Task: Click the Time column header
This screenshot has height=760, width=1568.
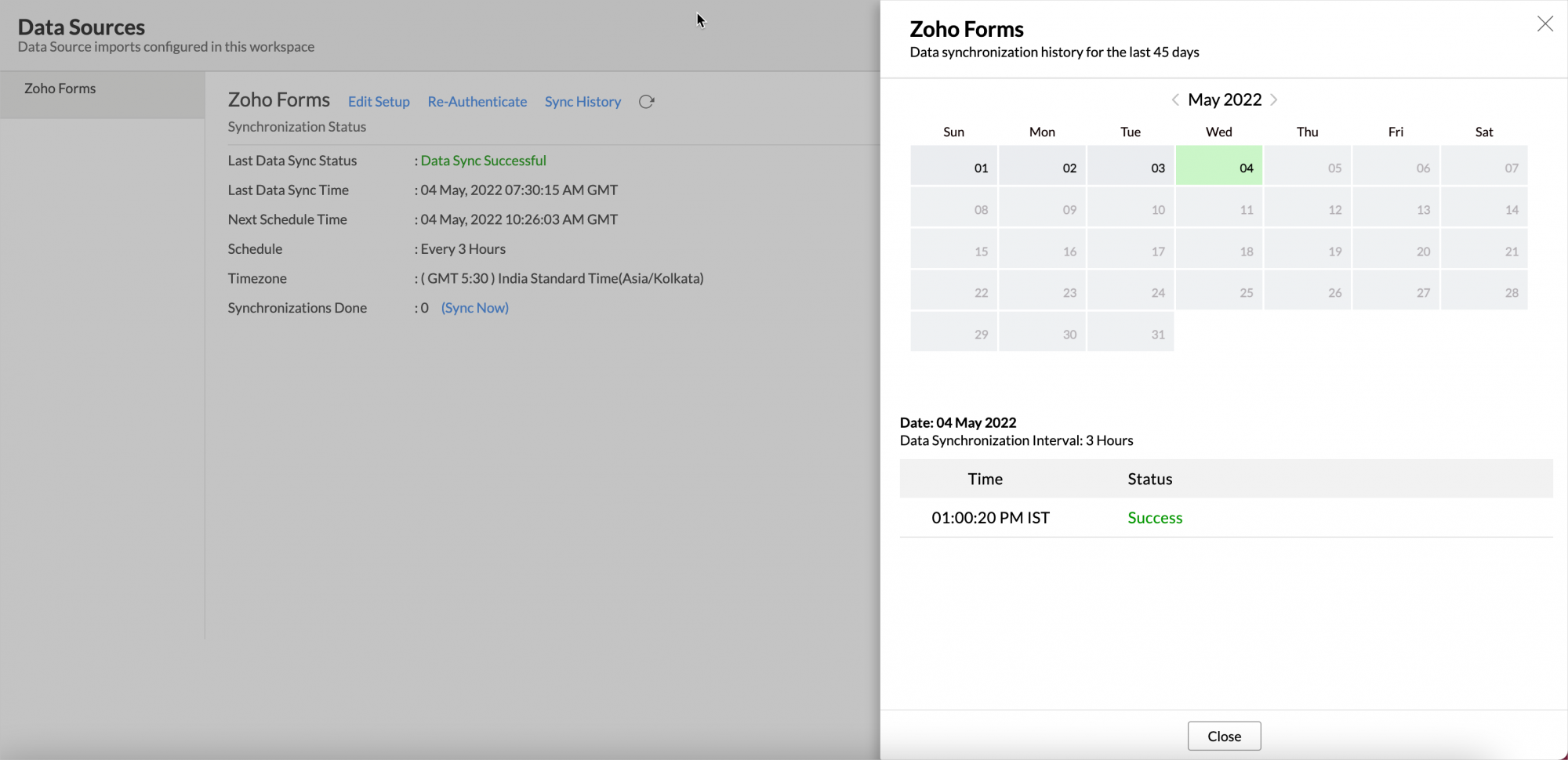Action: pyautogui.click(x=985, y=479)
